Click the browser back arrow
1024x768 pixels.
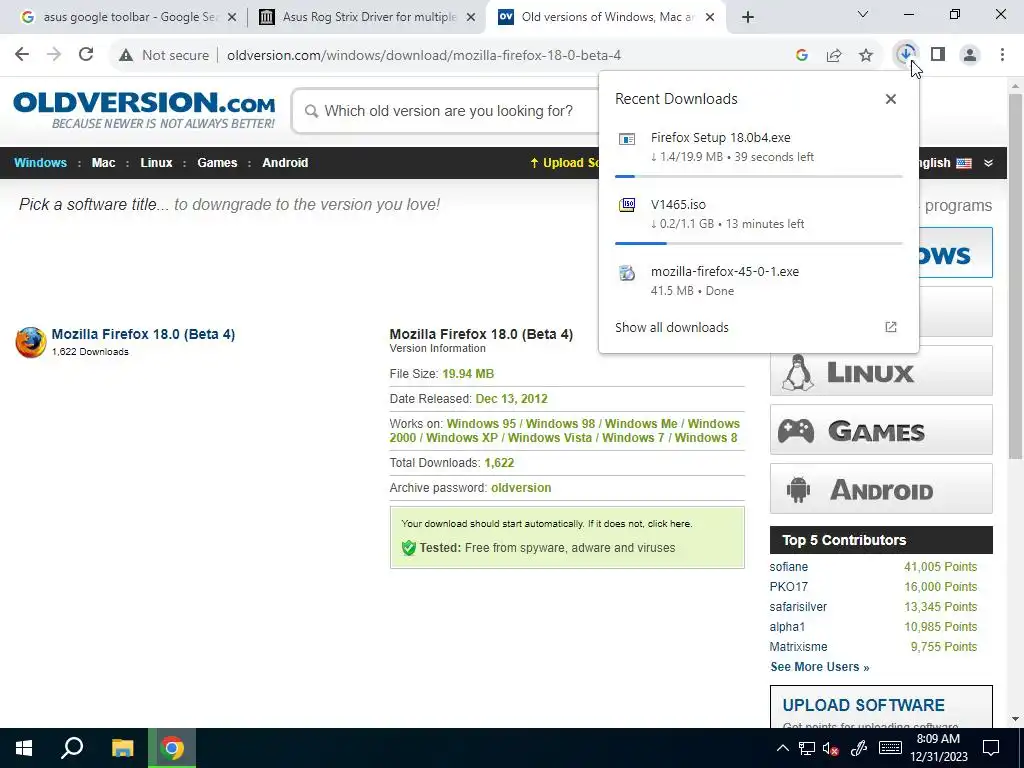[22, 55]
